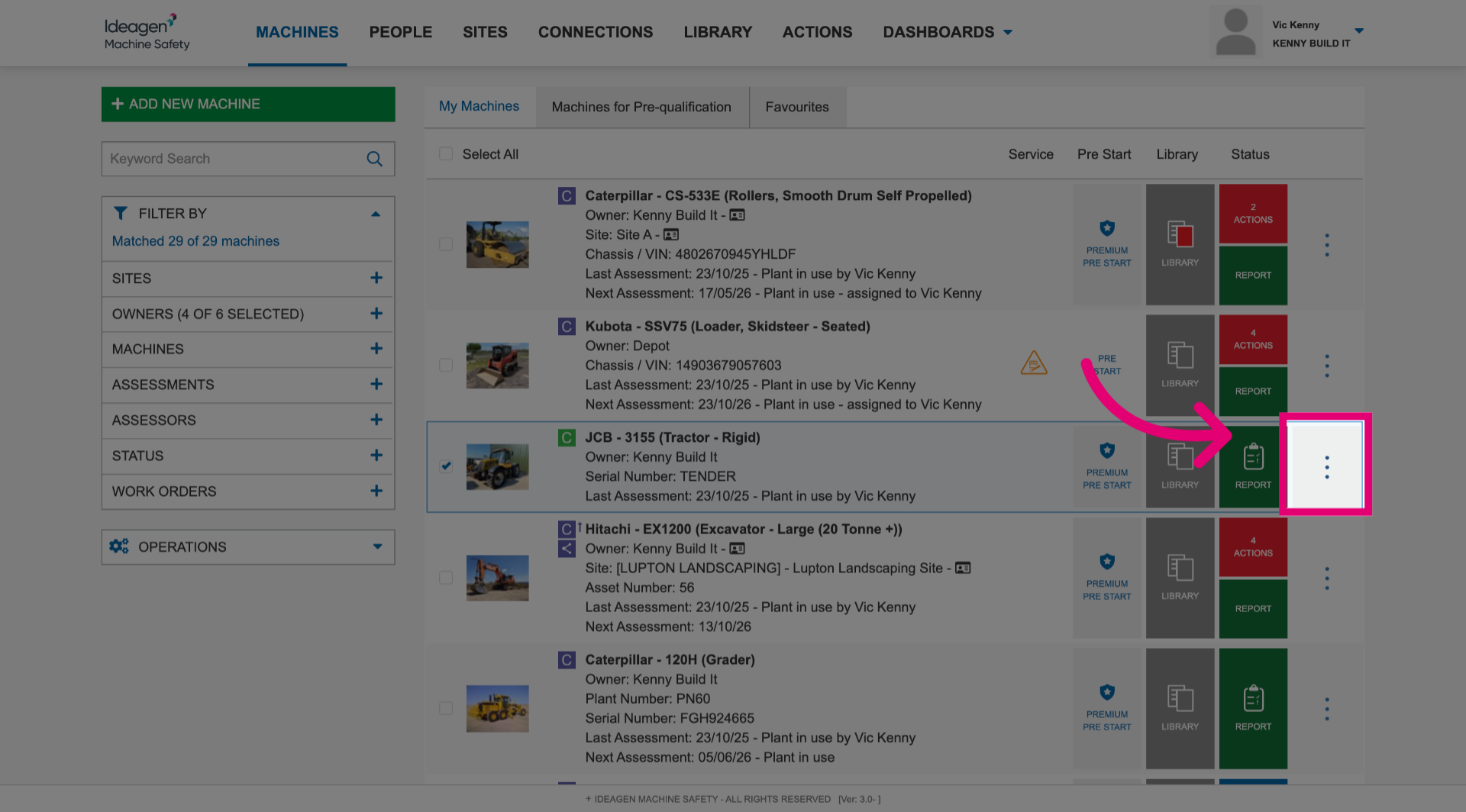Viewport: 1466px width, 812px height.
Task: Open Report for Kubota SSV75
Action: click(x=1253, y=391)
